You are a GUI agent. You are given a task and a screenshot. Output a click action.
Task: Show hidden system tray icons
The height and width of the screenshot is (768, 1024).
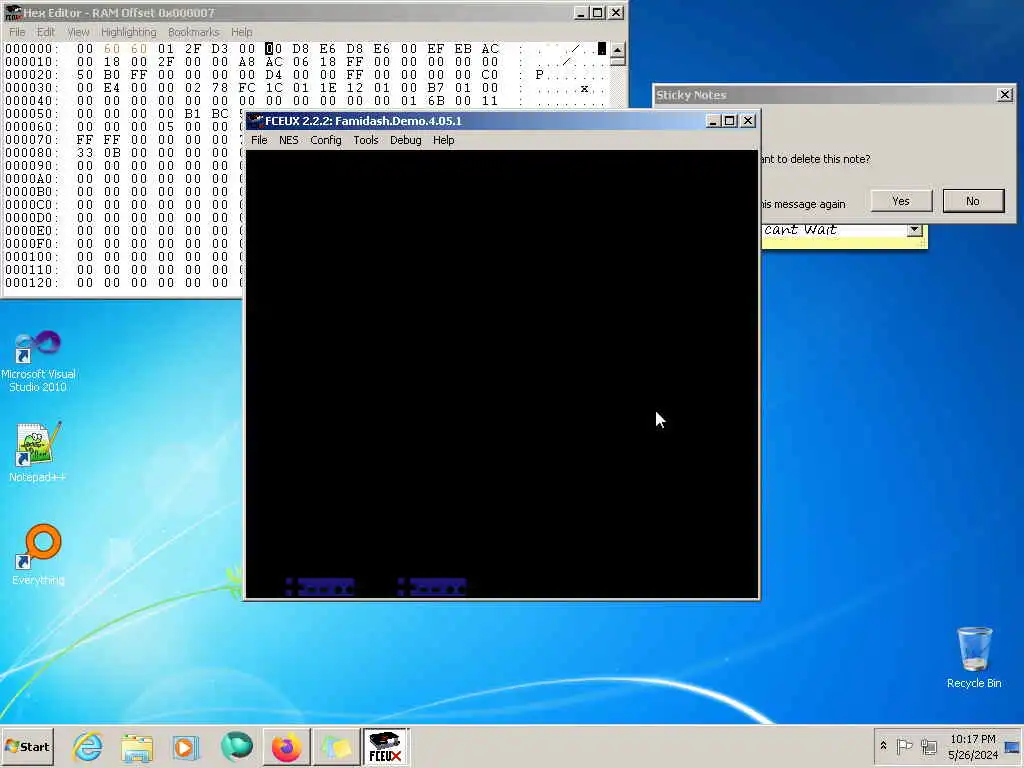(883, 745)
